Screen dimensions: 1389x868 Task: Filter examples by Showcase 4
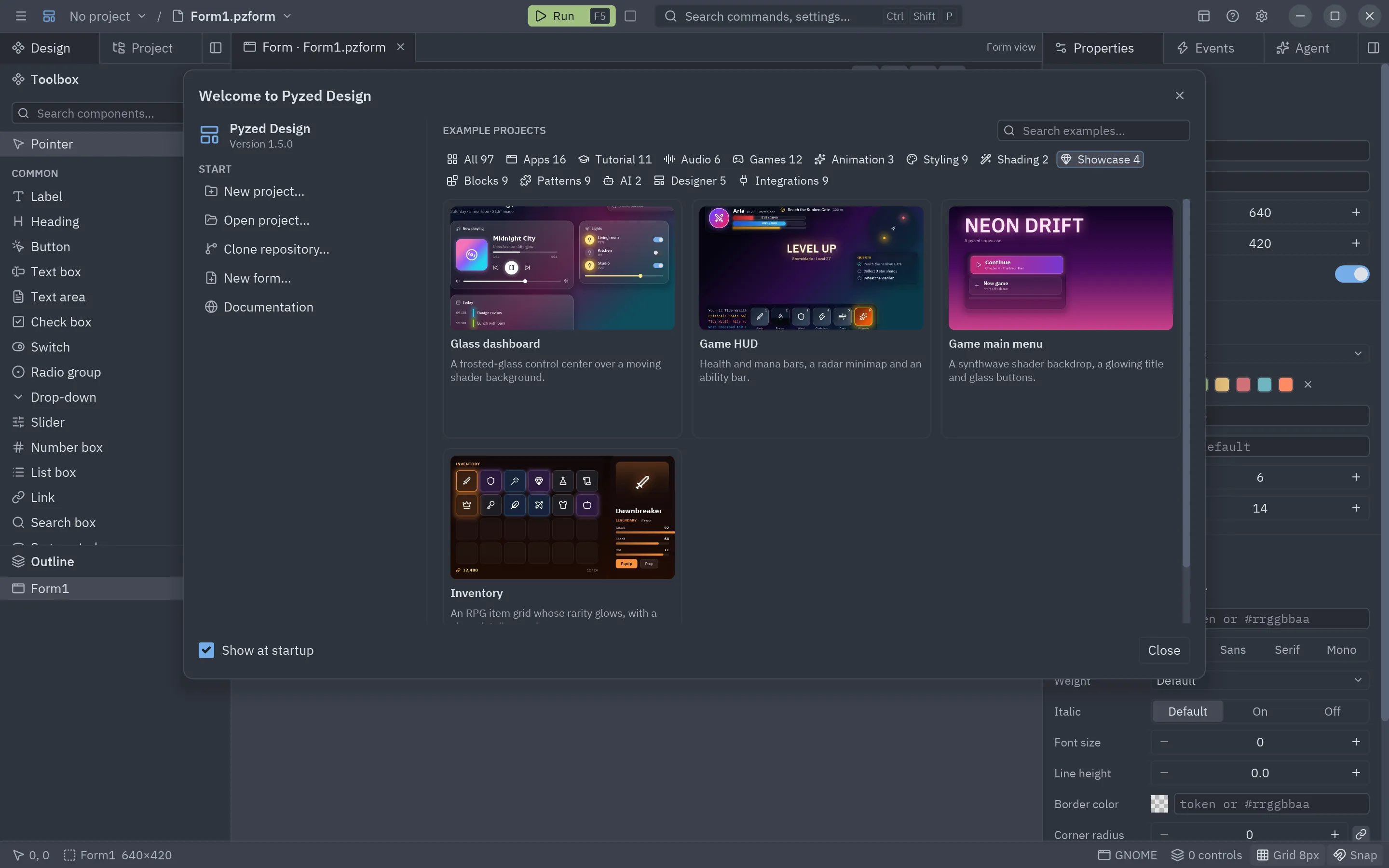(1100, 160)
